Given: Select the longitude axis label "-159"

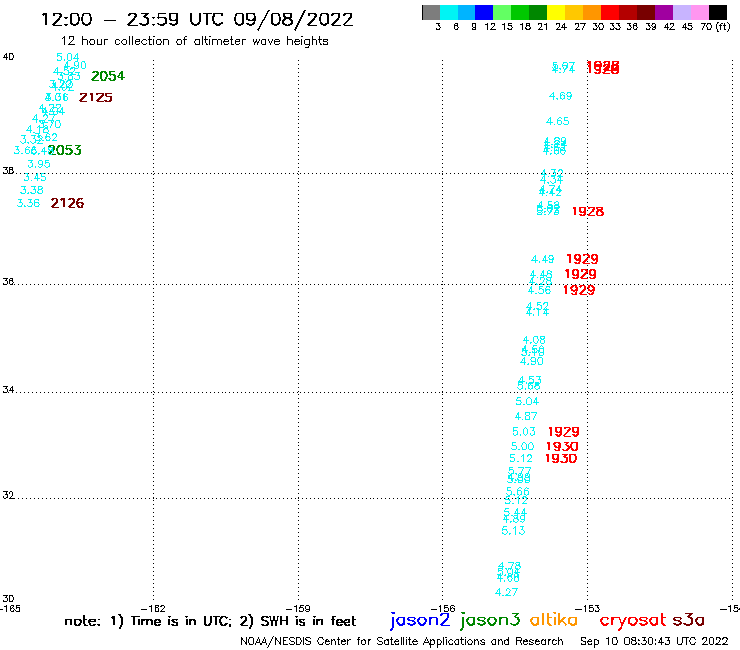Looking at the screenshot, I should tap(298, 608).
